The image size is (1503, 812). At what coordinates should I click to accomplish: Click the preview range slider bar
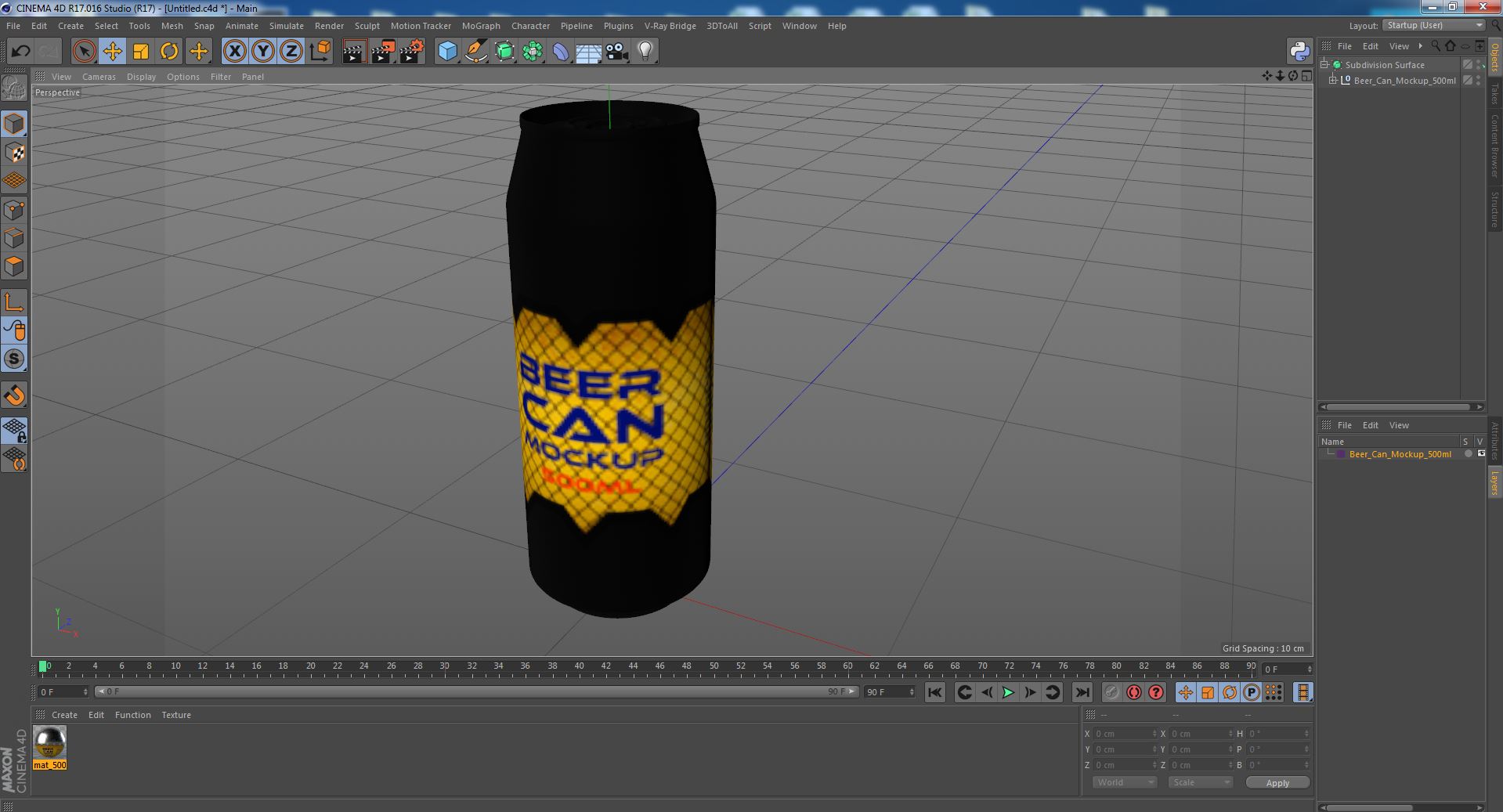click(477, 692)
